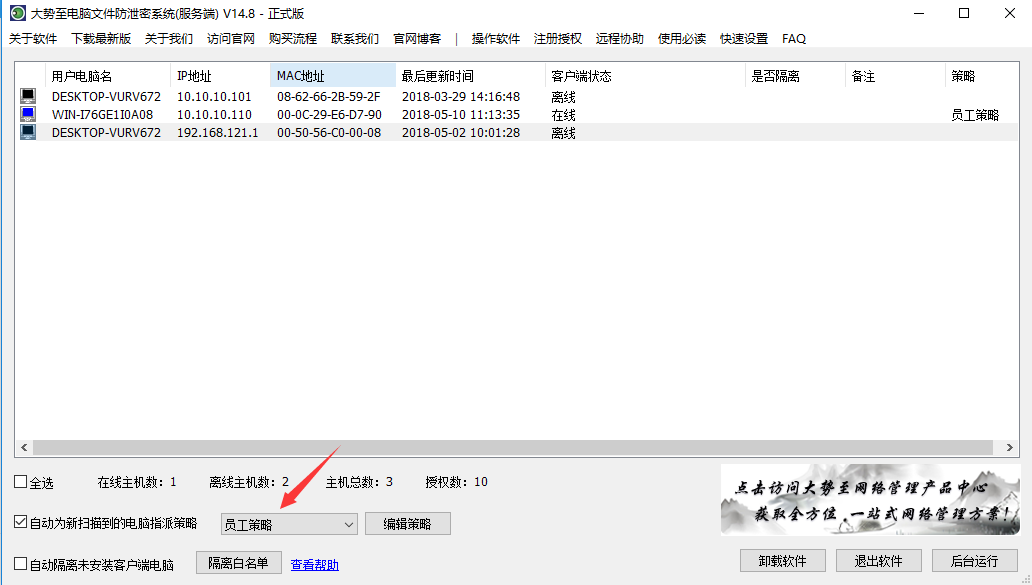
Task: Click the 隔离白名单 button
Action: point(238,563)
